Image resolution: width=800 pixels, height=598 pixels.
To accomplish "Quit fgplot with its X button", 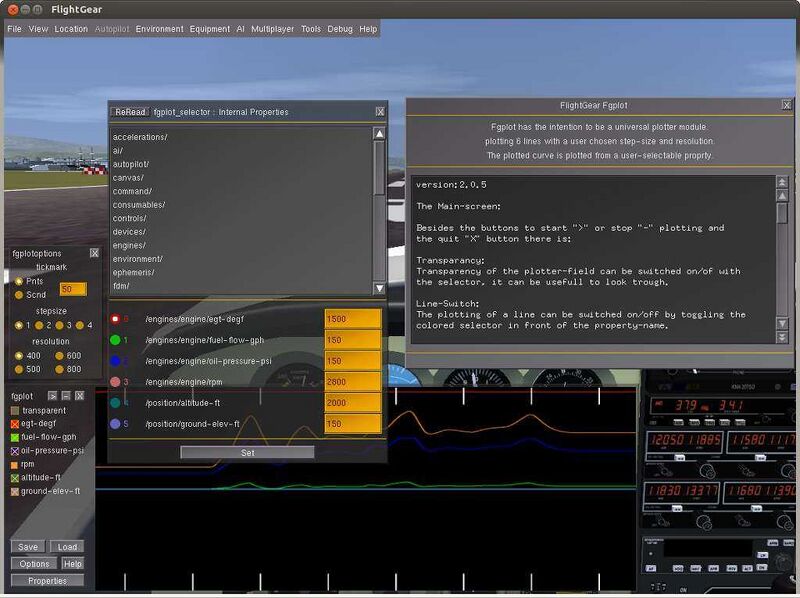I will tap(80, 396).
